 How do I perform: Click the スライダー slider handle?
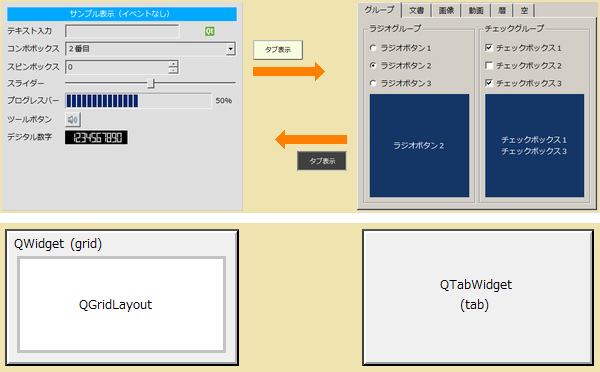tap(151, 83)
